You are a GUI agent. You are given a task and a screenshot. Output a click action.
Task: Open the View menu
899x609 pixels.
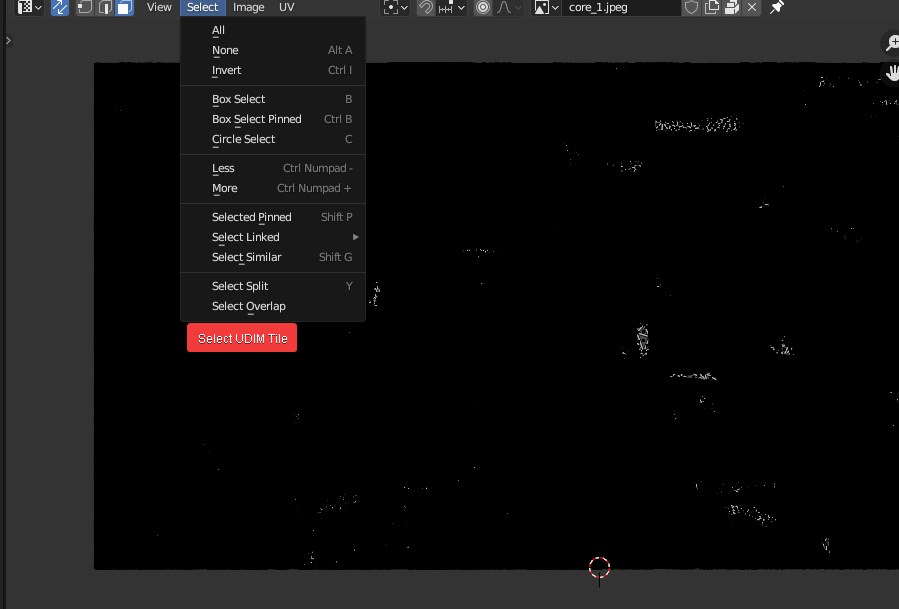159,7
